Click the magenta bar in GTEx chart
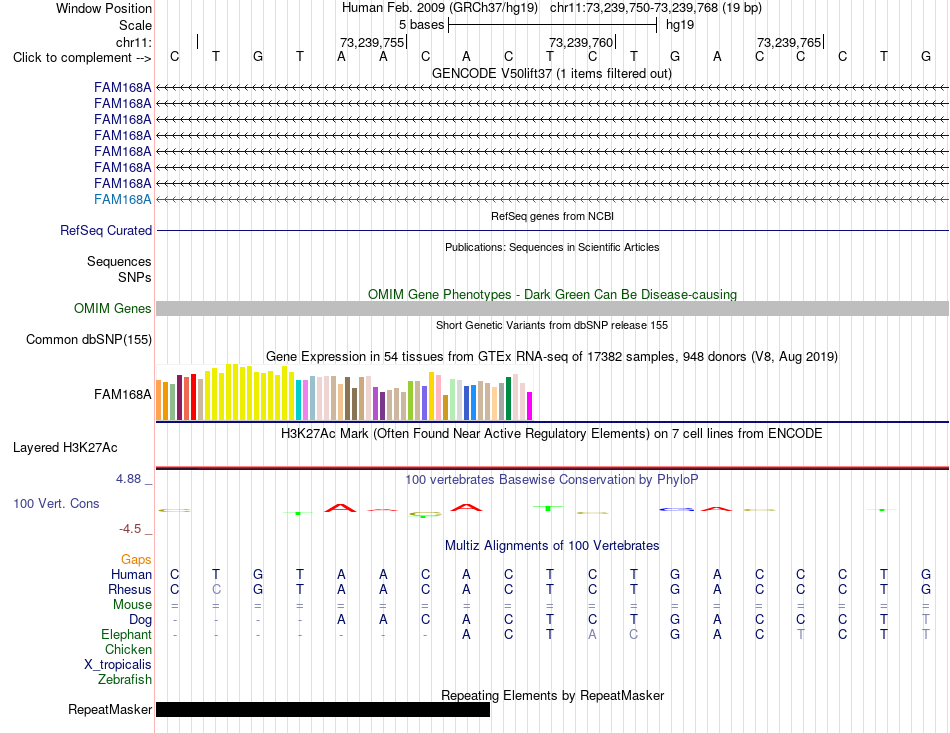950x733 pixels. 530,406
